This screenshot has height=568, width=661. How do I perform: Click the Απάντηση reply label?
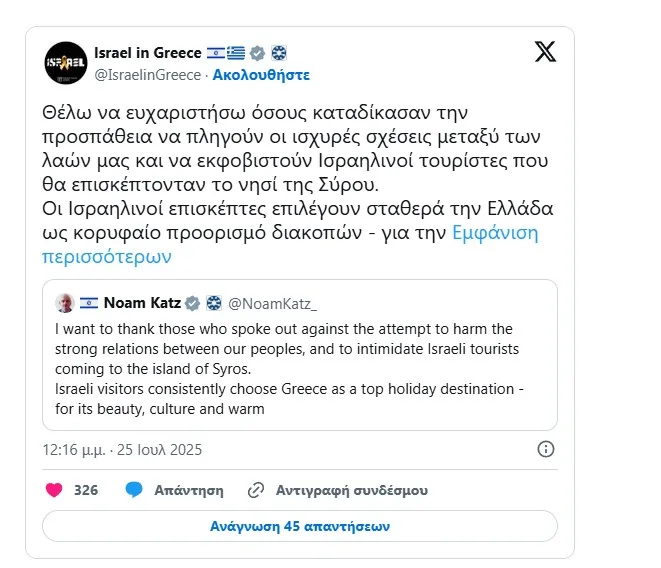(x=187, y=490)
